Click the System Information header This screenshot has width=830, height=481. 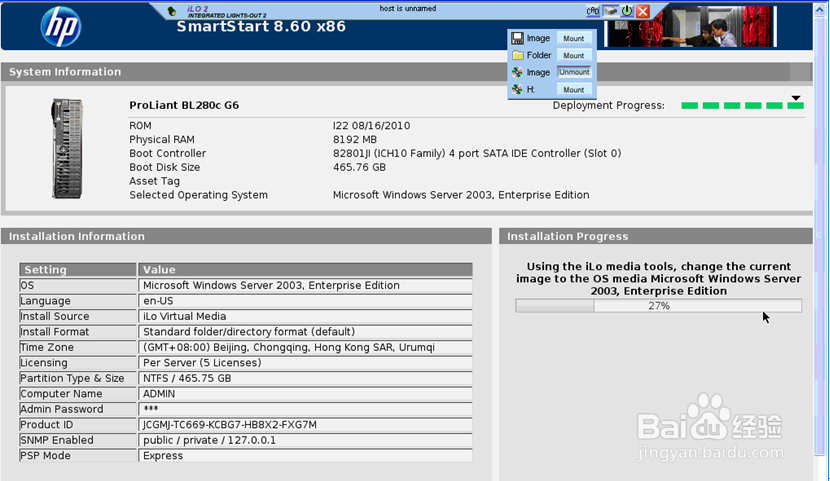407,72
